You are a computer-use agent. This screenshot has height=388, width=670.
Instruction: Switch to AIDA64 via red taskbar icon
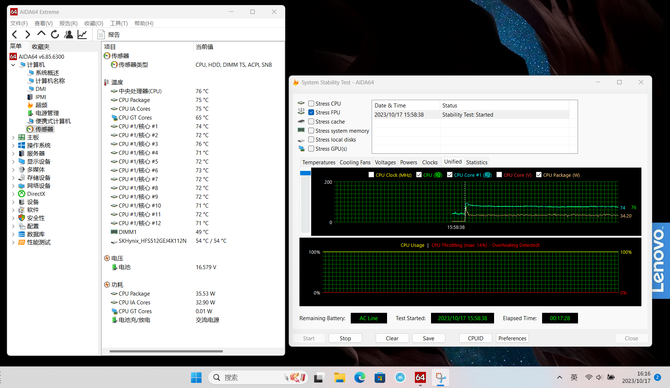click(x=420, y=377)
